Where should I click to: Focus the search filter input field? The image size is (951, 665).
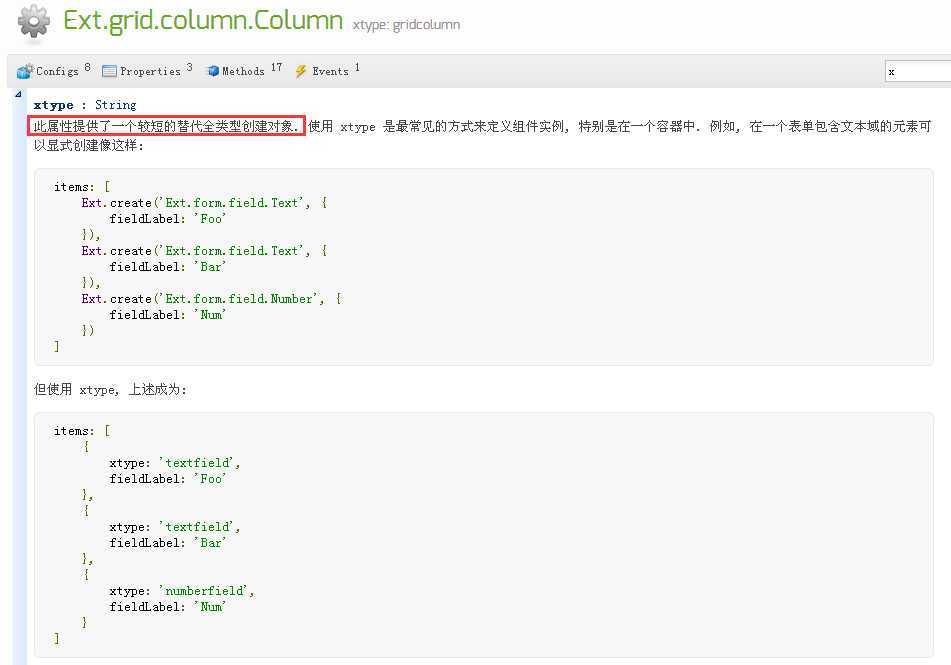tap(918, 72)
